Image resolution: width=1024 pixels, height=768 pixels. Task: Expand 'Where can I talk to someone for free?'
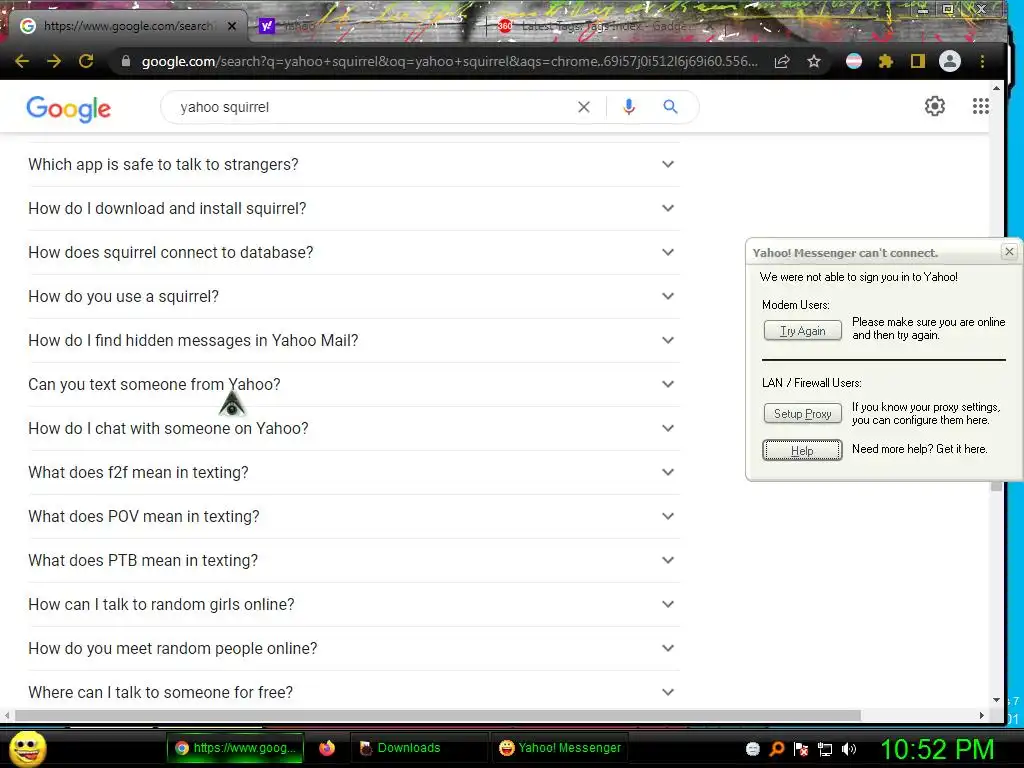pyautogui.click(x=353, y=691)
